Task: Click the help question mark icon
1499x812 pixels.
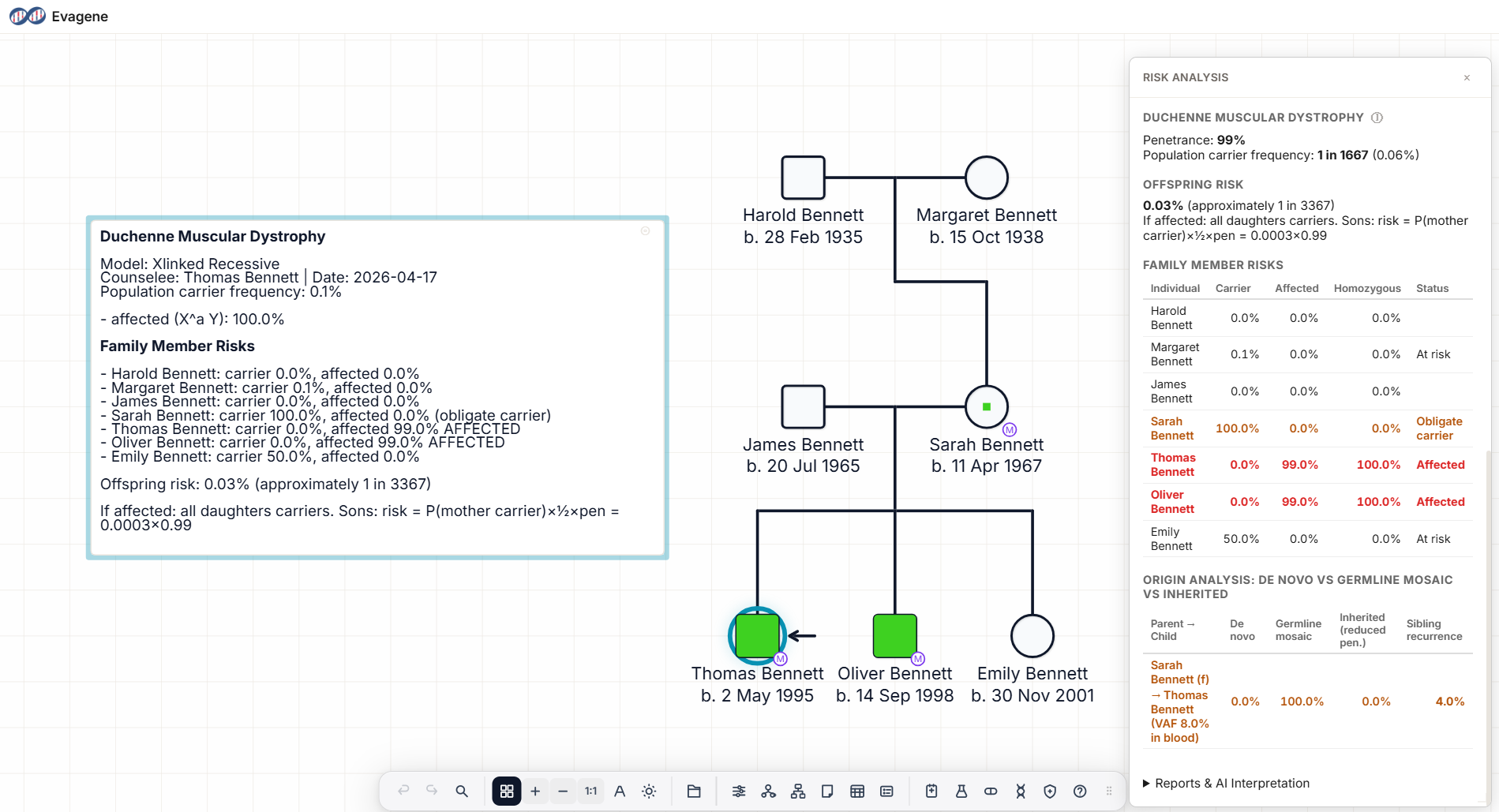Action: point(1079,791)
